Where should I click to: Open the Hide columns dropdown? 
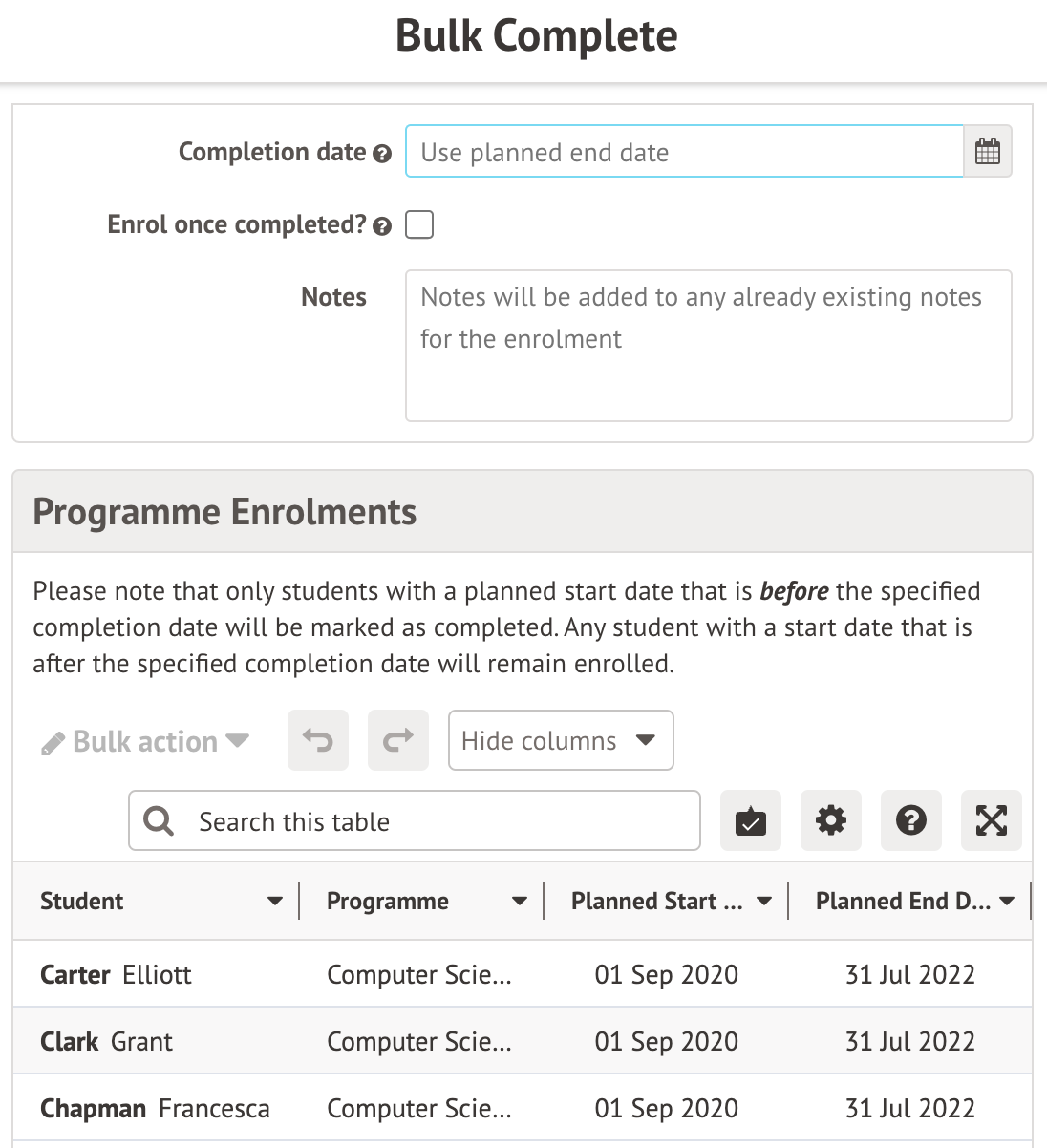coord(560,740)
